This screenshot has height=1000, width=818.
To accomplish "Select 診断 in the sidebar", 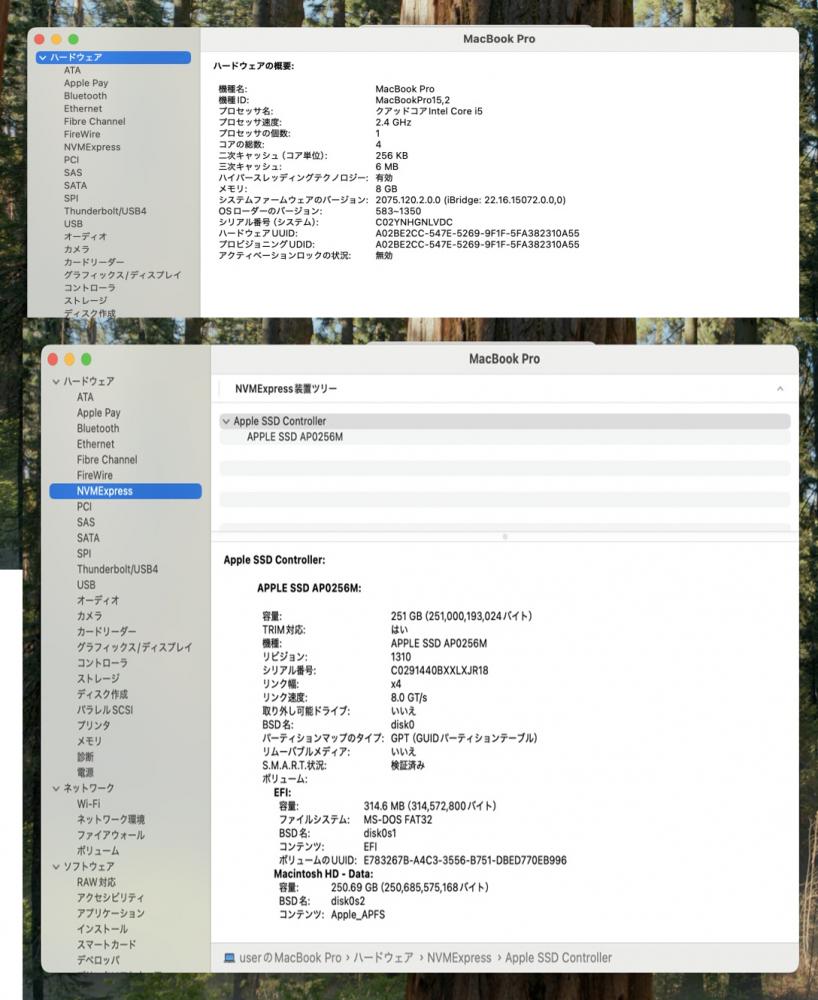I will click(85, 756).
